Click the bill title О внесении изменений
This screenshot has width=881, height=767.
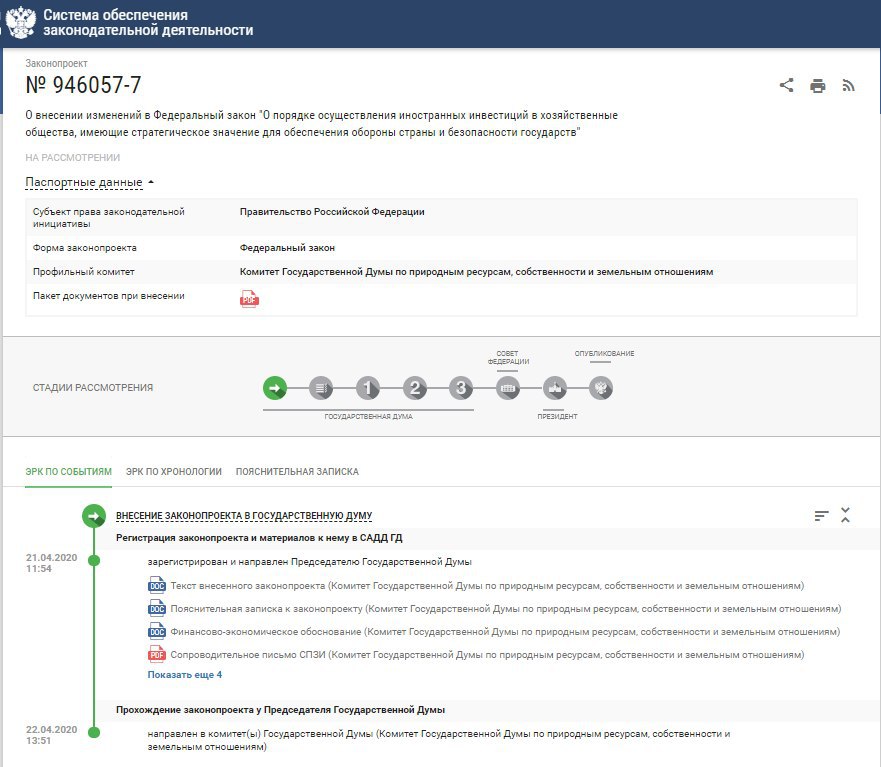(321, 124)
